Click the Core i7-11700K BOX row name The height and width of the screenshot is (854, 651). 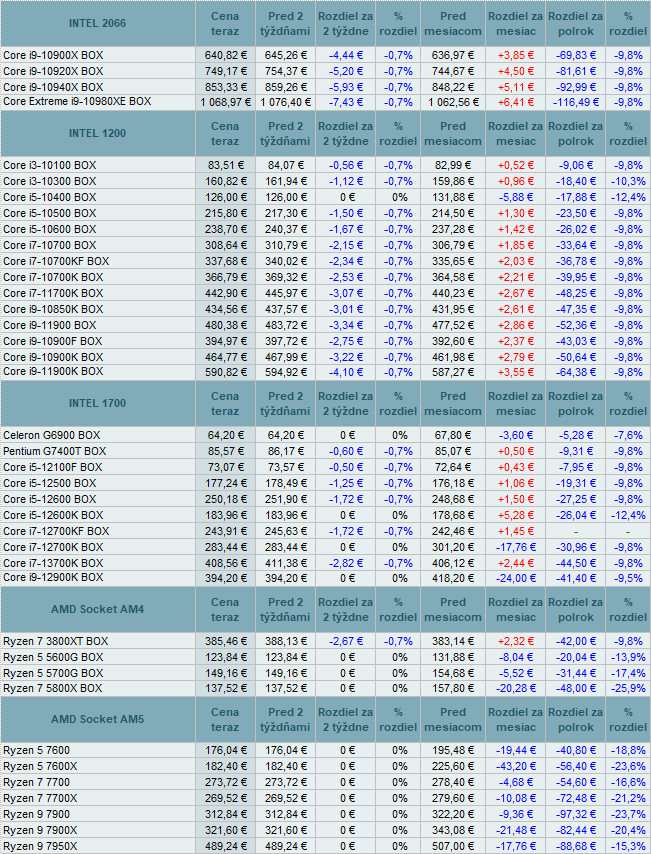pos(53,293)
